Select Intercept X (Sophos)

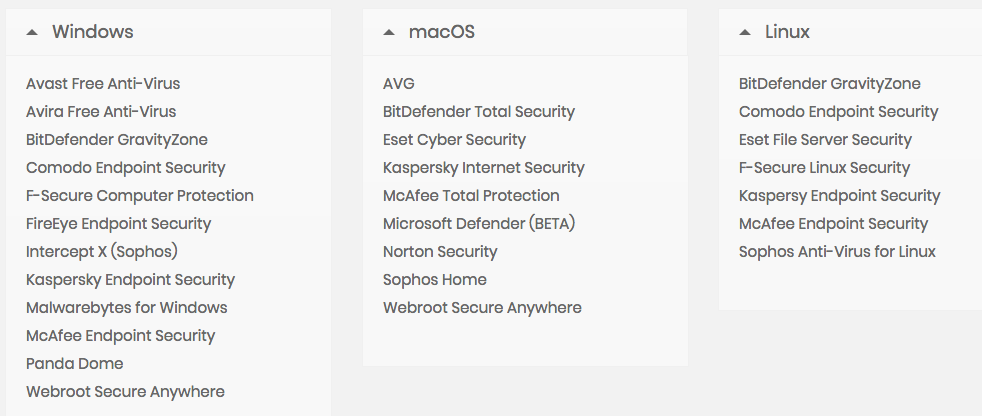tap(101, 252)
